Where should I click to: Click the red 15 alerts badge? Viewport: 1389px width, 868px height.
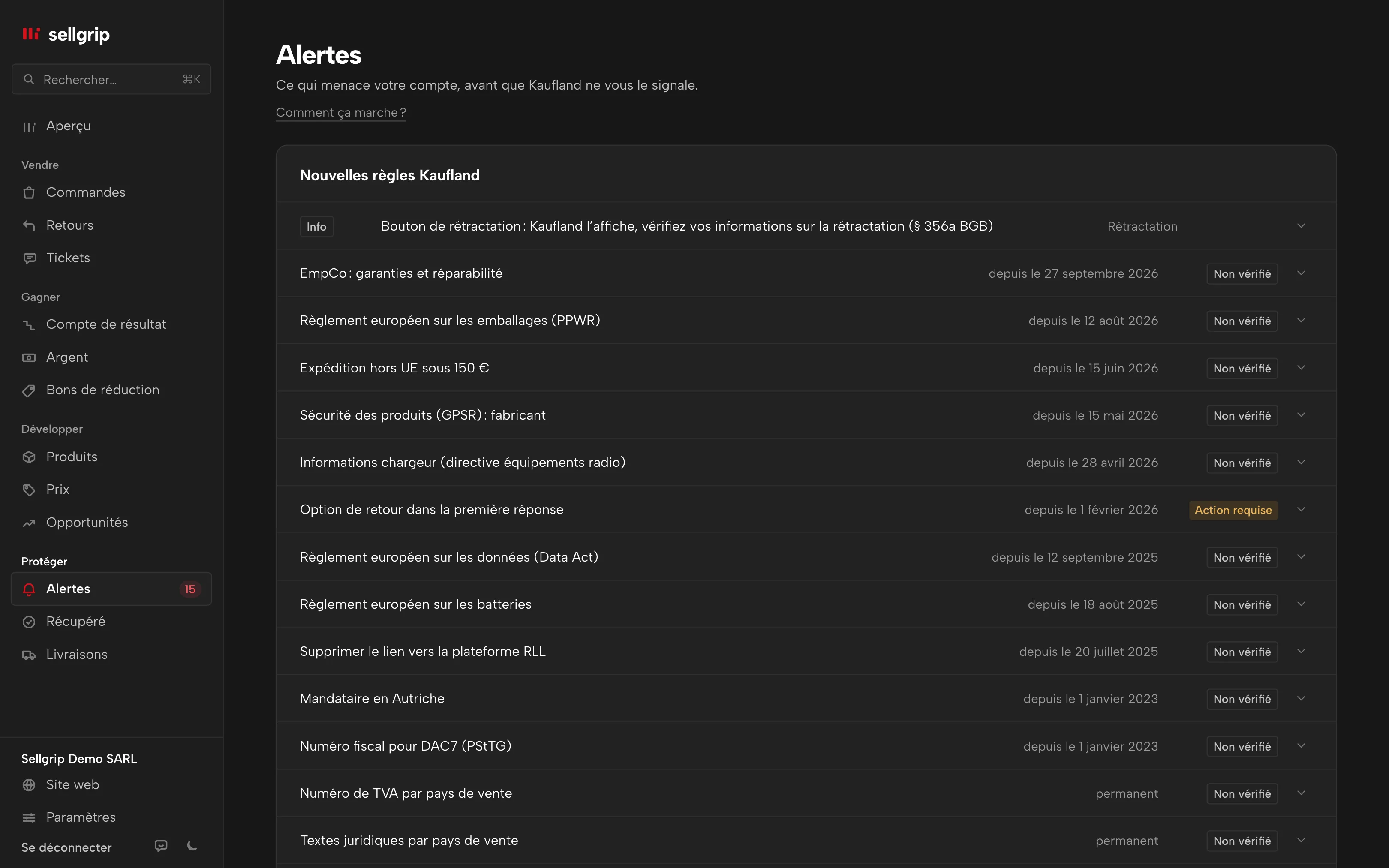point(190,589)
